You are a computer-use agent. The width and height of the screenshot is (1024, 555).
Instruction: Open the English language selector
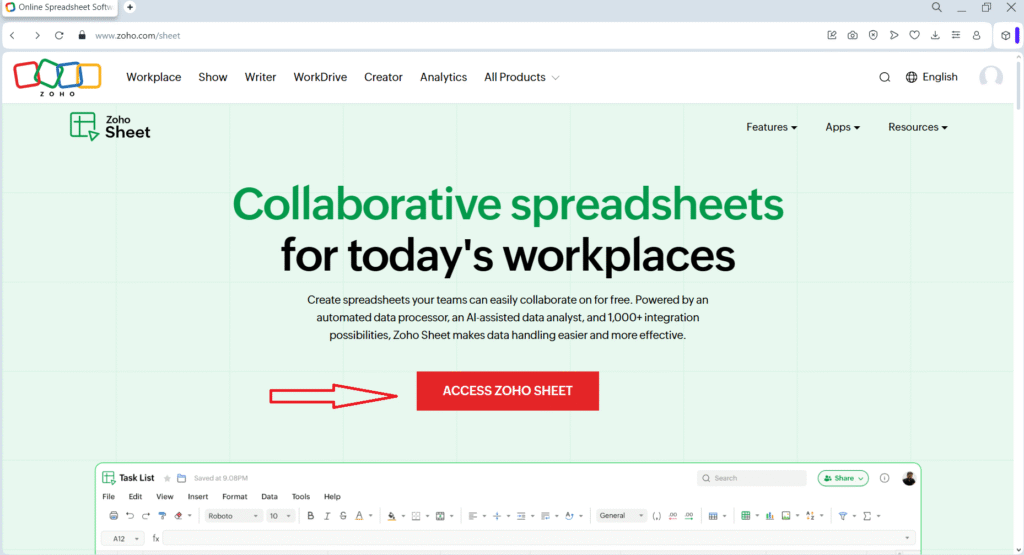(x=931, y=77)
